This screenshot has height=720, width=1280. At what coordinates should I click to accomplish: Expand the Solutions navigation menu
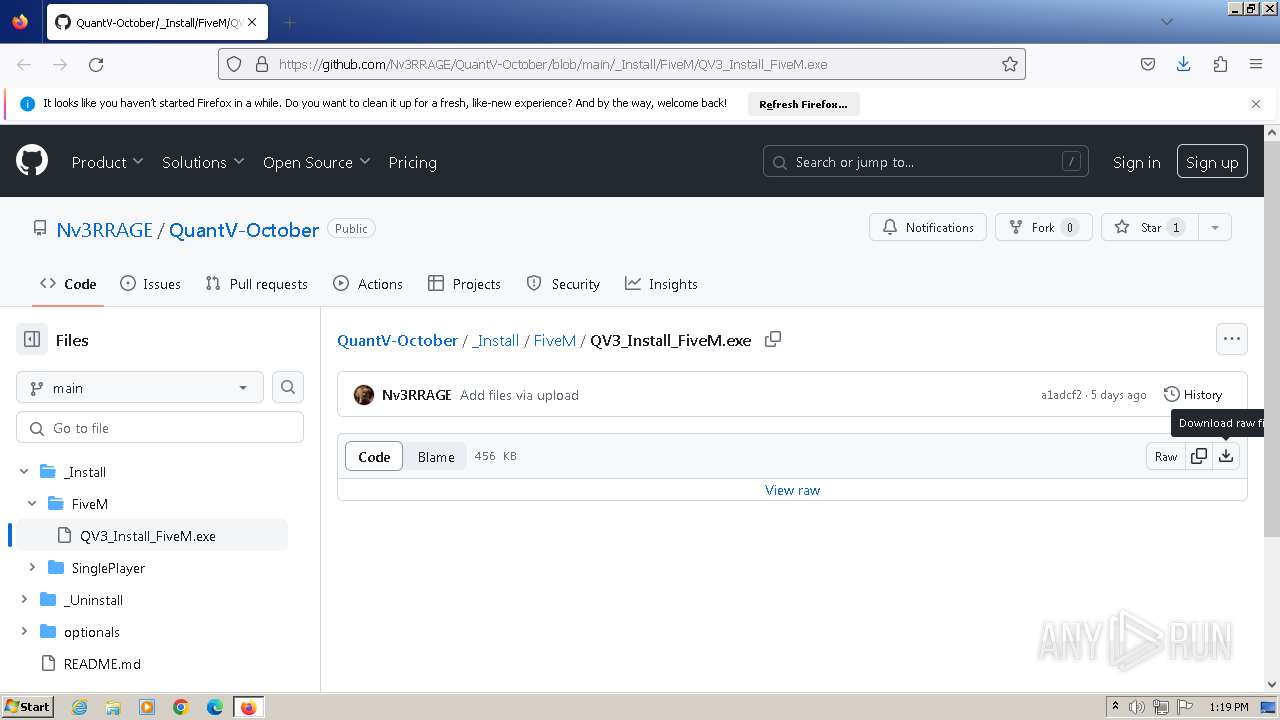tap(203, 162)
